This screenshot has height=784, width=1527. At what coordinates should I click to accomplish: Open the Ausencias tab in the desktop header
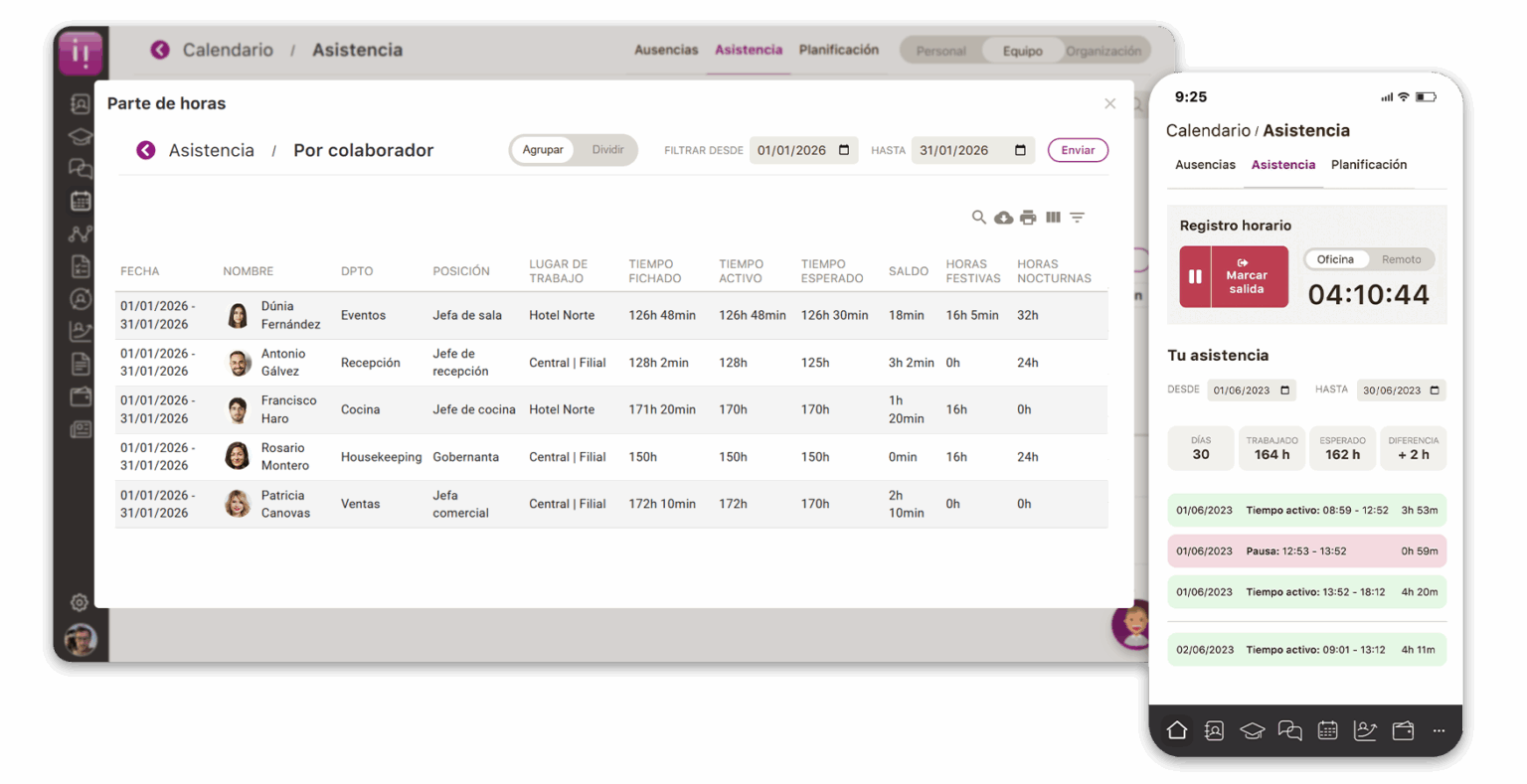click(x=666, y=50)
